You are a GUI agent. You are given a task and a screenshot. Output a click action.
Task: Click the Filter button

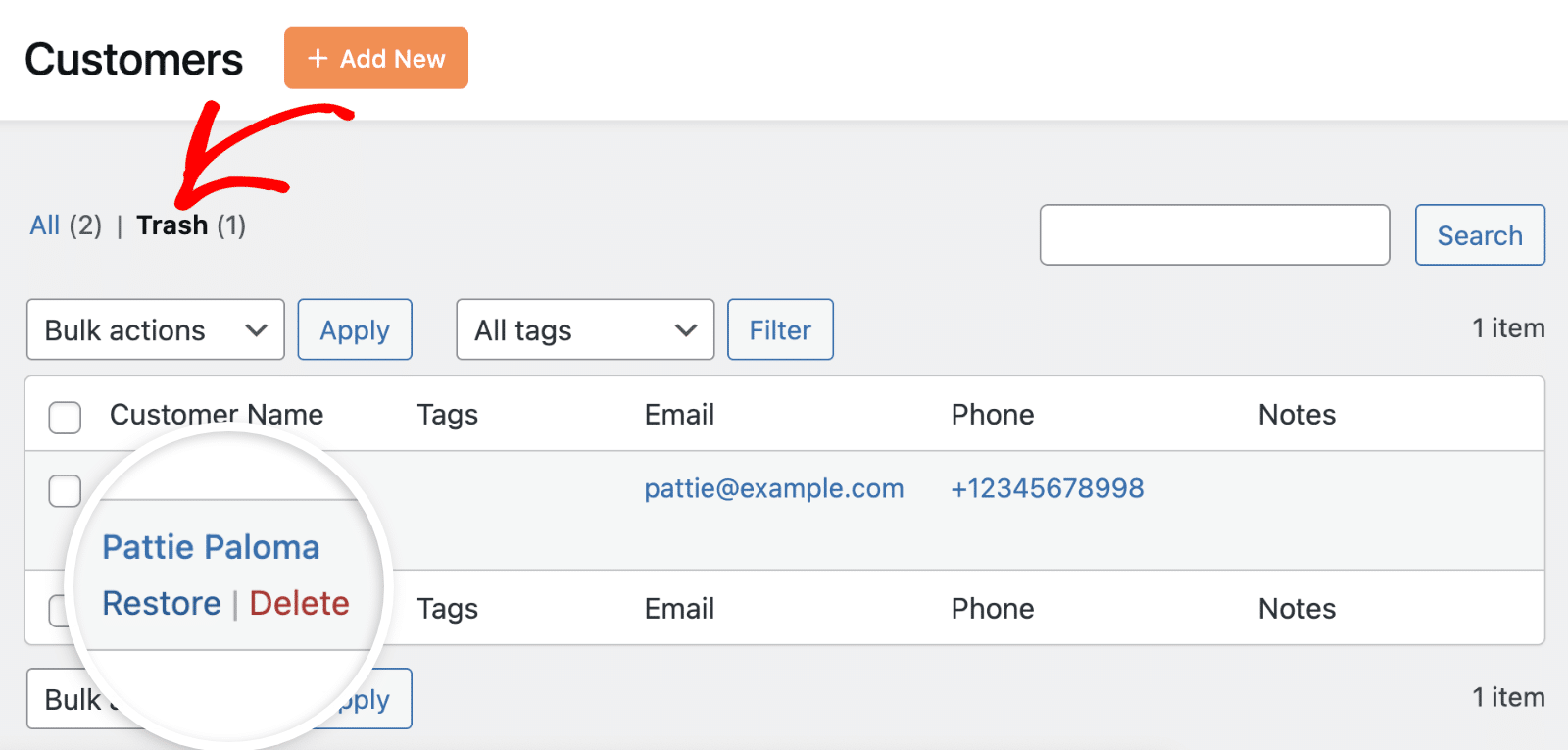[x=780, y=330]
